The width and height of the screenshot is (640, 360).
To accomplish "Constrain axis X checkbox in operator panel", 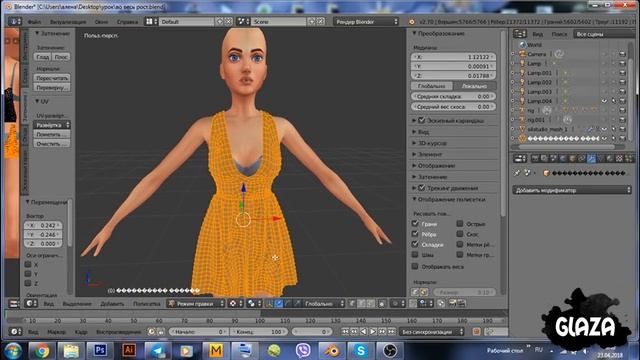I will [28, 264].
